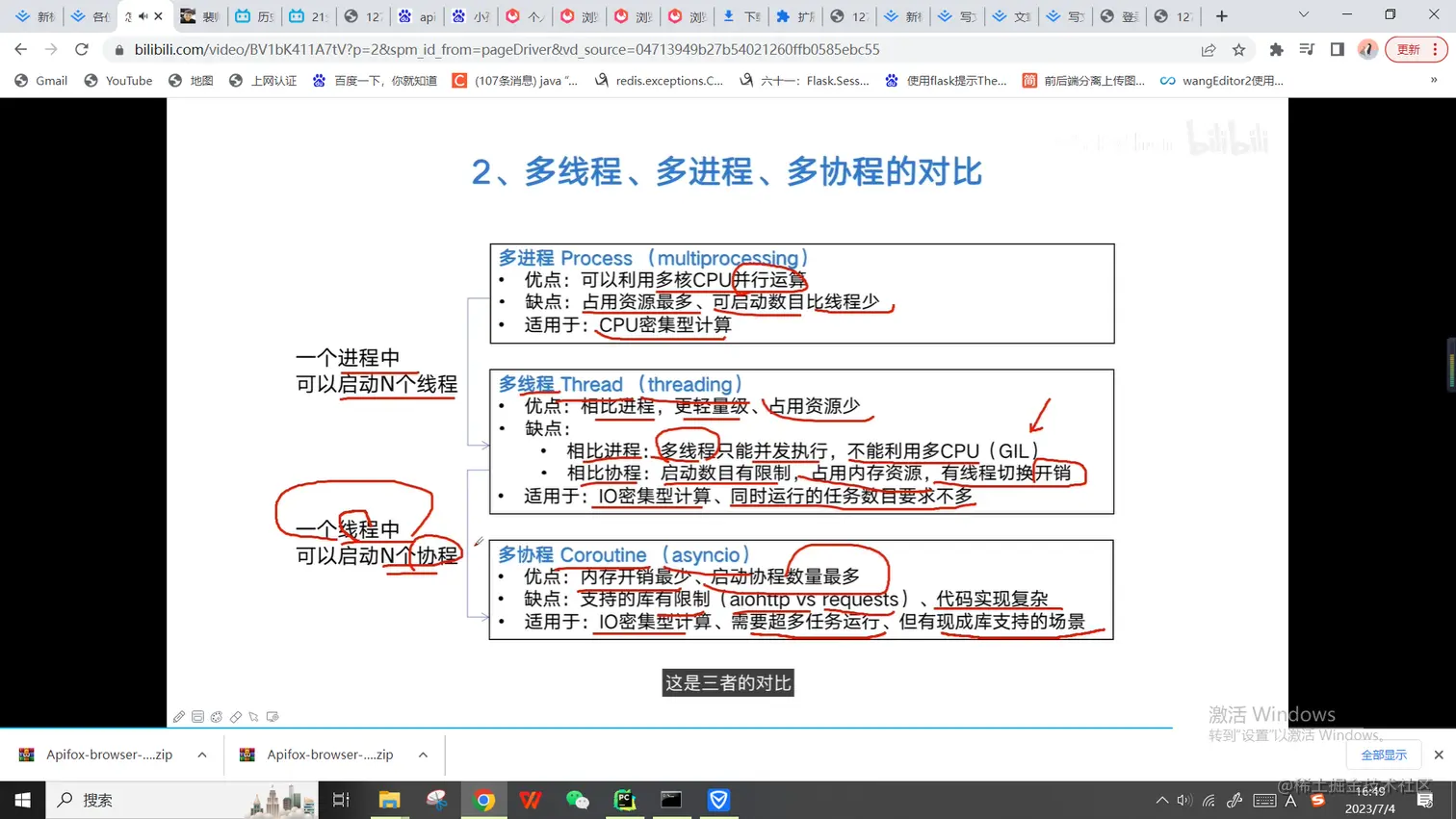Open the redis.exceptions bookmark
Viewport: 1456px width, 819px height.
coord(660,81)
